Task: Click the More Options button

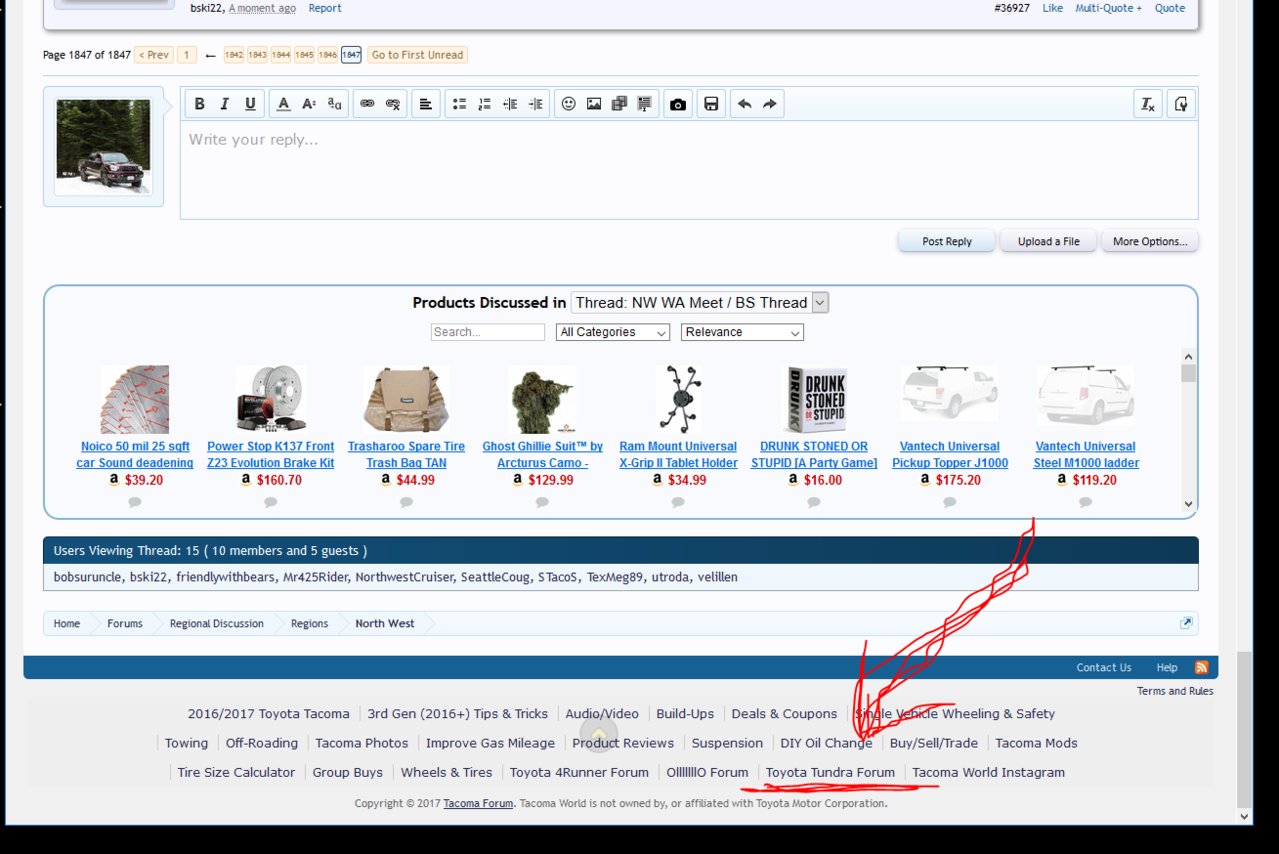Action: point(1150,241)
